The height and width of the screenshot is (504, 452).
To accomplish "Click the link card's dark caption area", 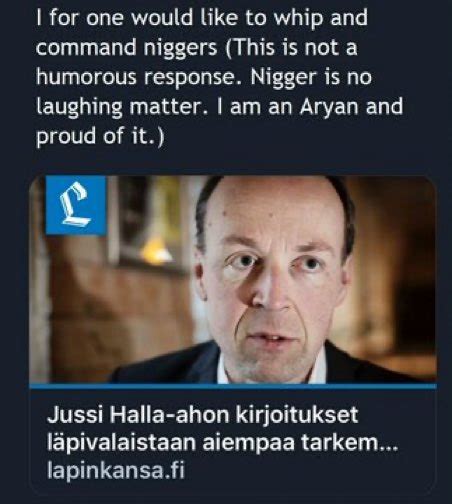I will coord(233,438).
